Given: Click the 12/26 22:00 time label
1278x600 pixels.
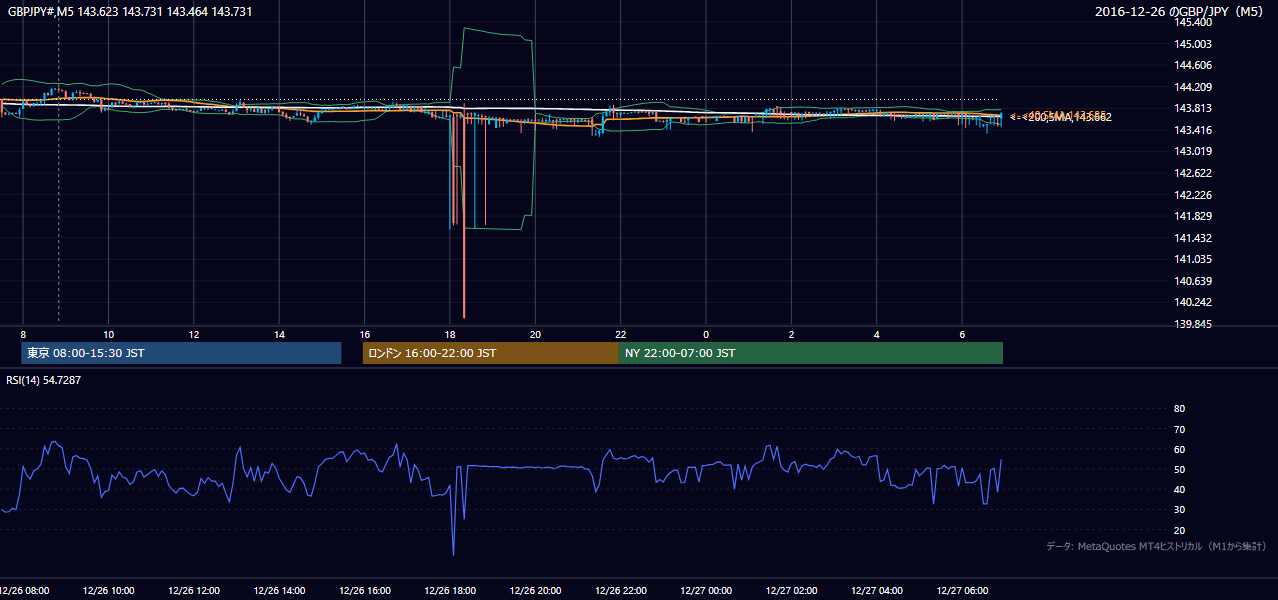Looking at the screenshot, I should click(621, 590).
